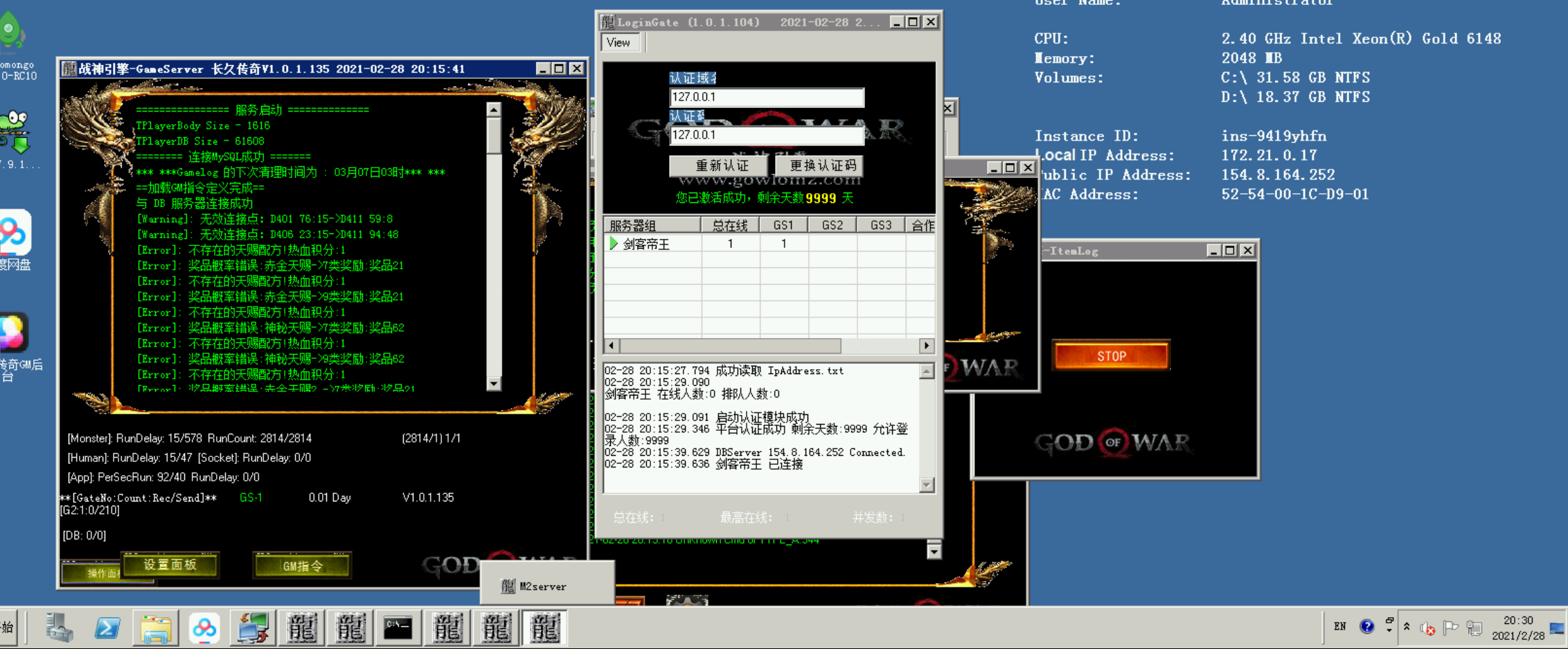This screenshot has width=1568, height=649.
Task: Click the V1.0.1.135 version text
Action: pos(428,498)
